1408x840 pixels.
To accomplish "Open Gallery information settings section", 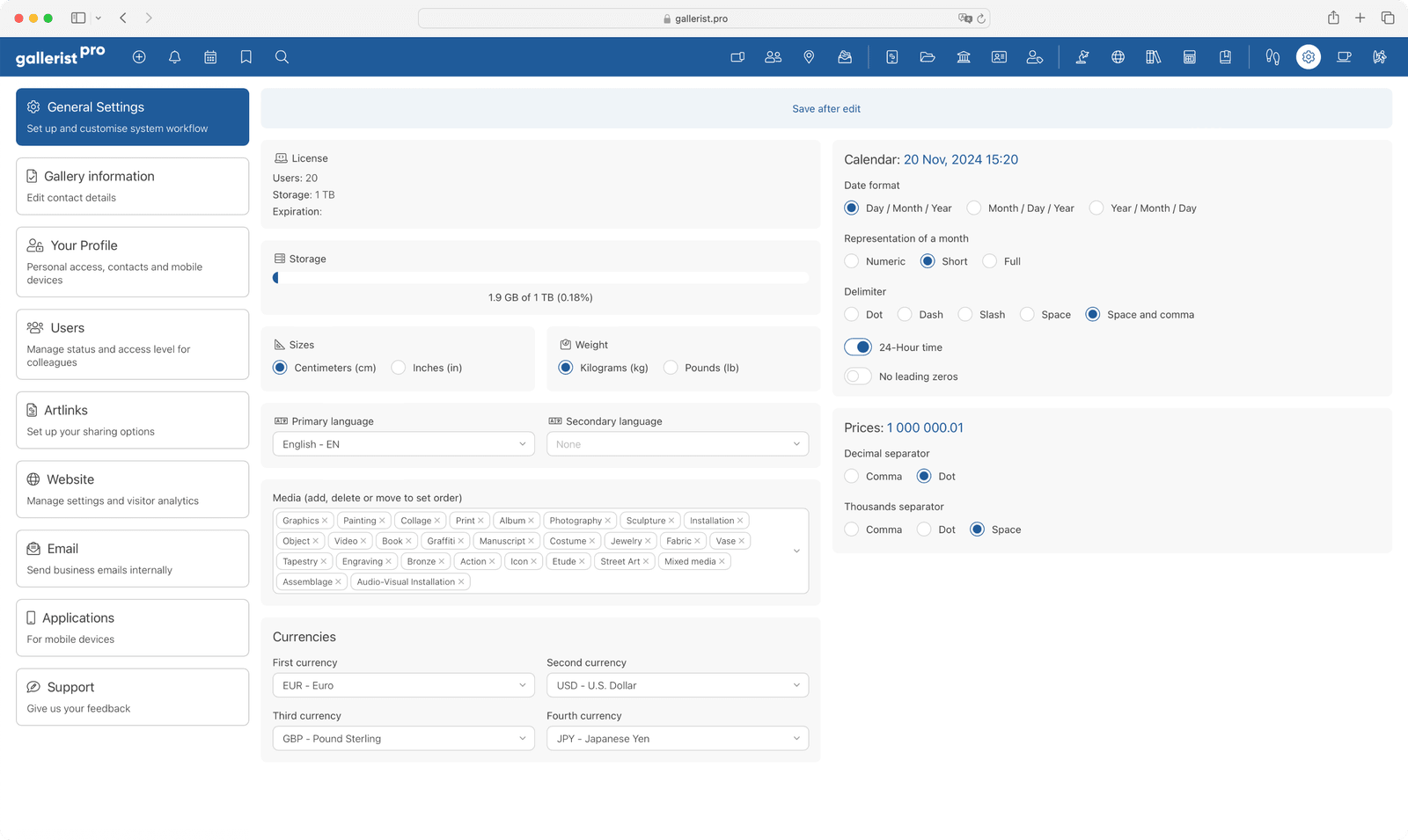I will [x=132, y=186].
